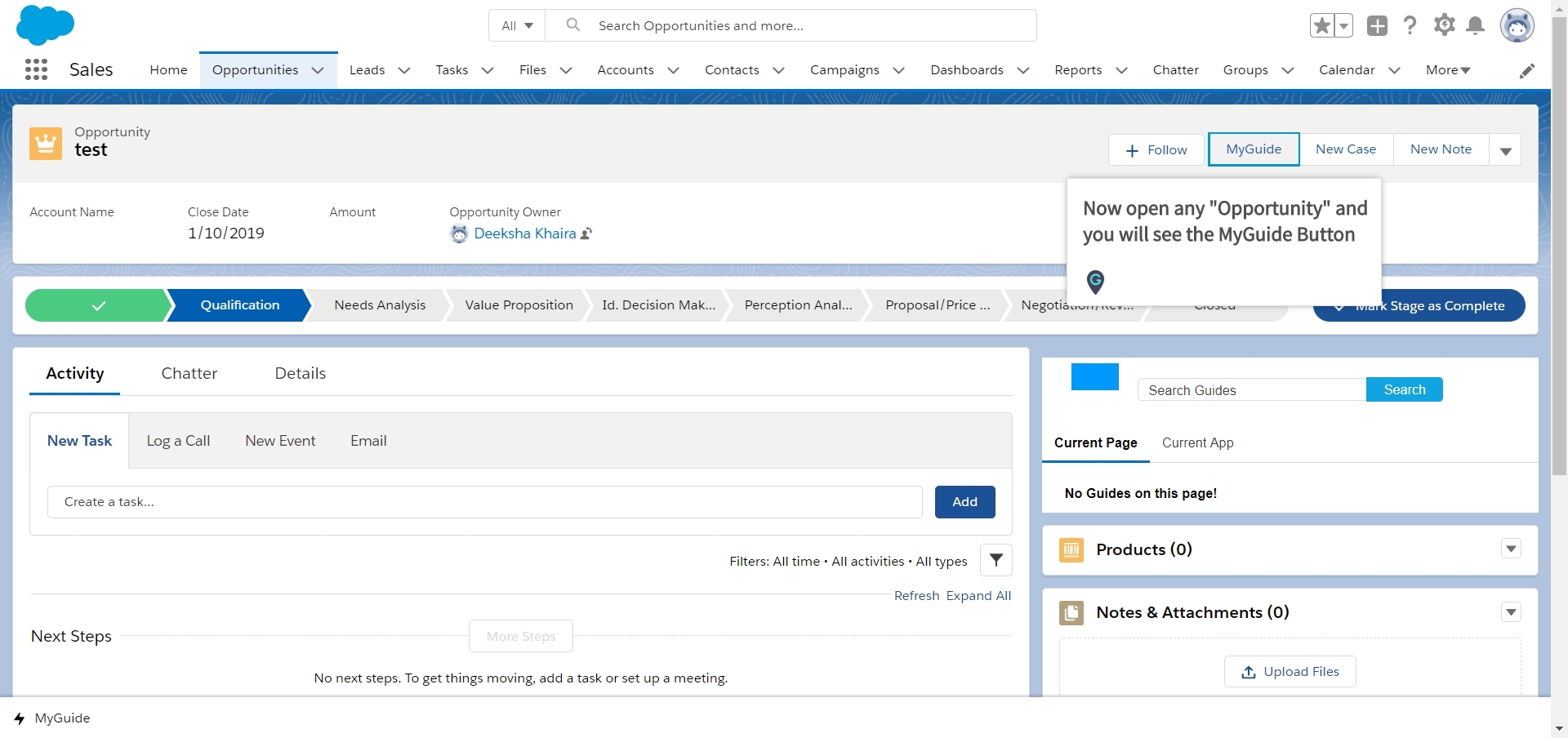
Task: Select the Qualification stage
Action: [x=240, y=305]
